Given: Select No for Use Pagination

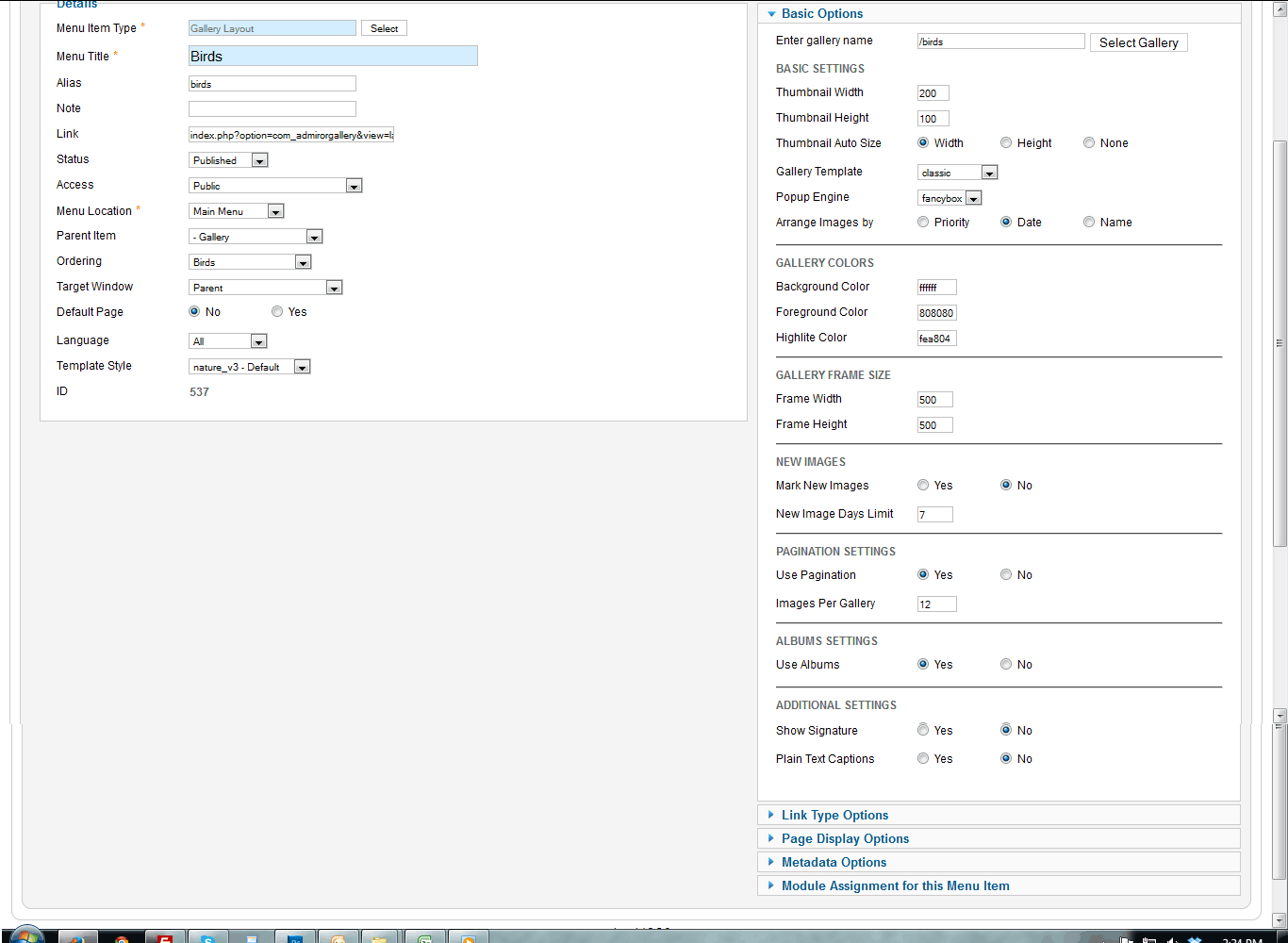Looking at the screenshot, I should (x=1006, y=574).
